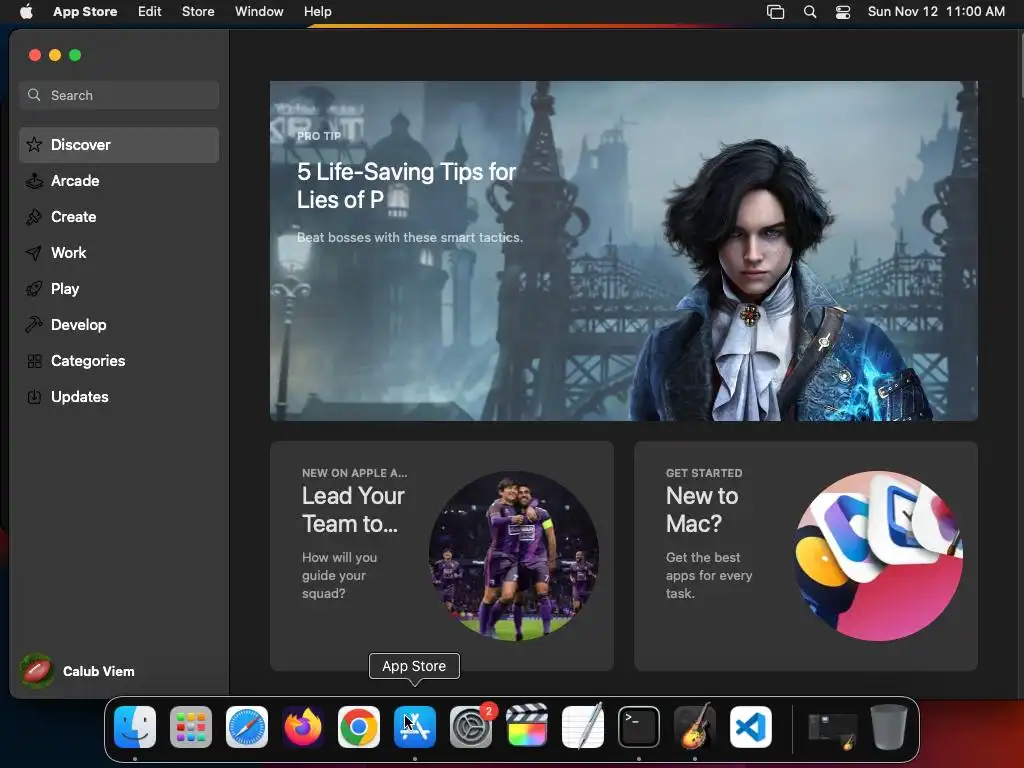Close the App Store window
This screenshot has width=1024, height=768.
tap(35, 56)
